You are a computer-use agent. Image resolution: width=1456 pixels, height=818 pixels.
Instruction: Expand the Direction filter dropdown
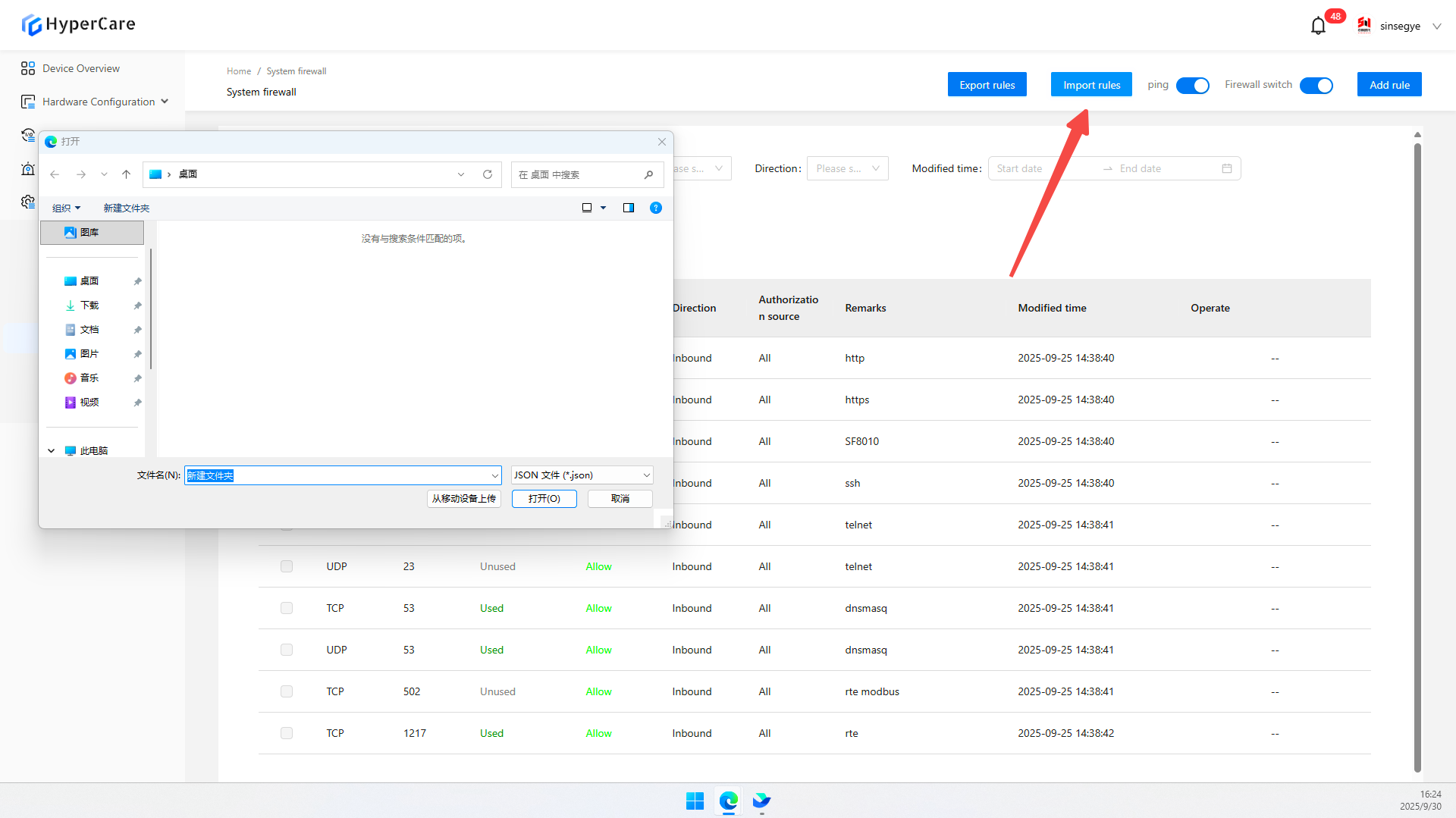[847, 168]
